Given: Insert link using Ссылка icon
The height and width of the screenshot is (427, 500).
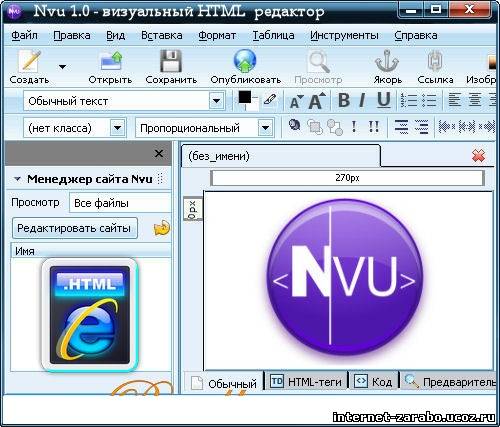Looking at the screenshot, I should coord(435,61).
